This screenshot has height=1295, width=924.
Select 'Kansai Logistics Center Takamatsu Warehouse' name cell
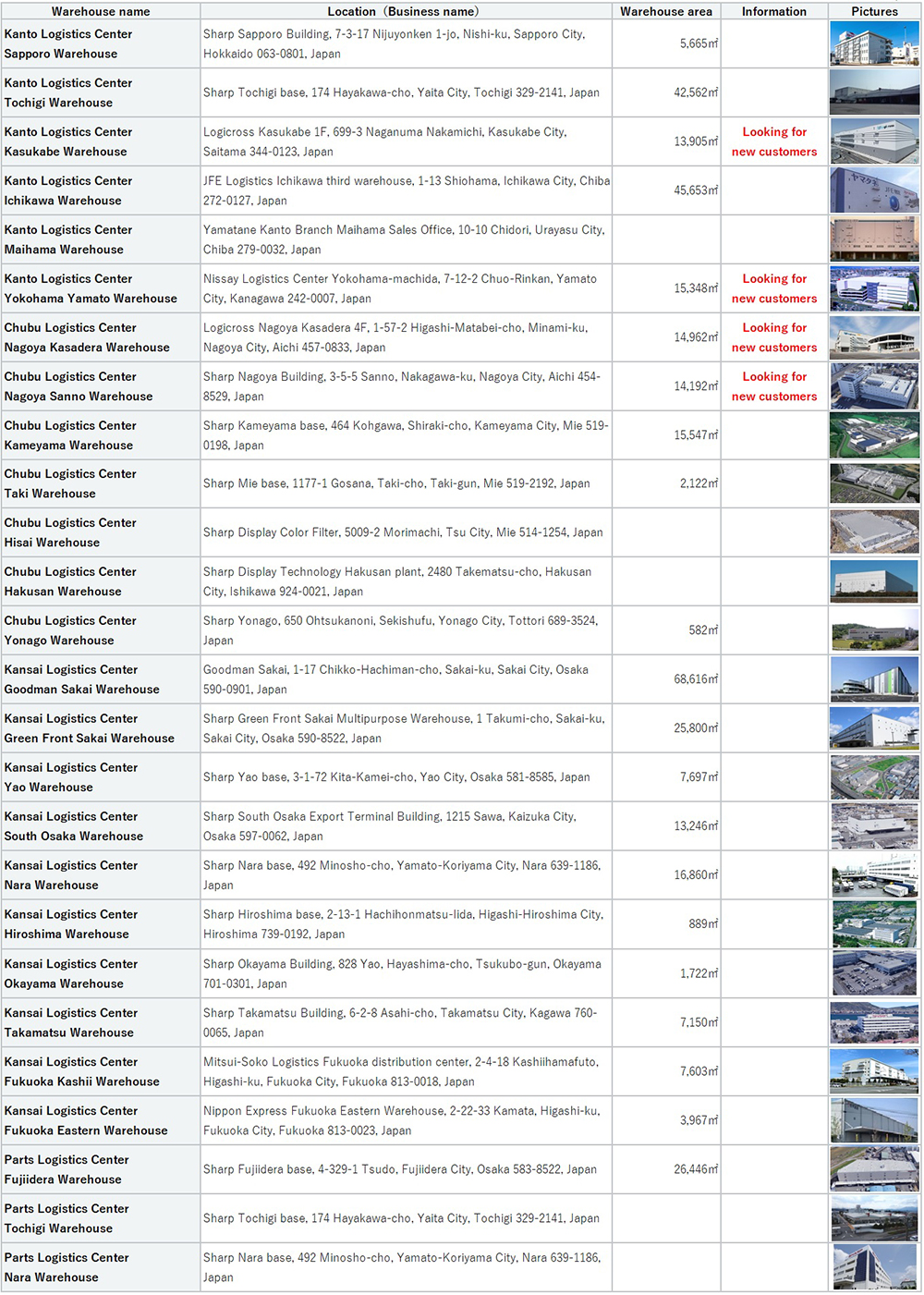(101, 1022)
